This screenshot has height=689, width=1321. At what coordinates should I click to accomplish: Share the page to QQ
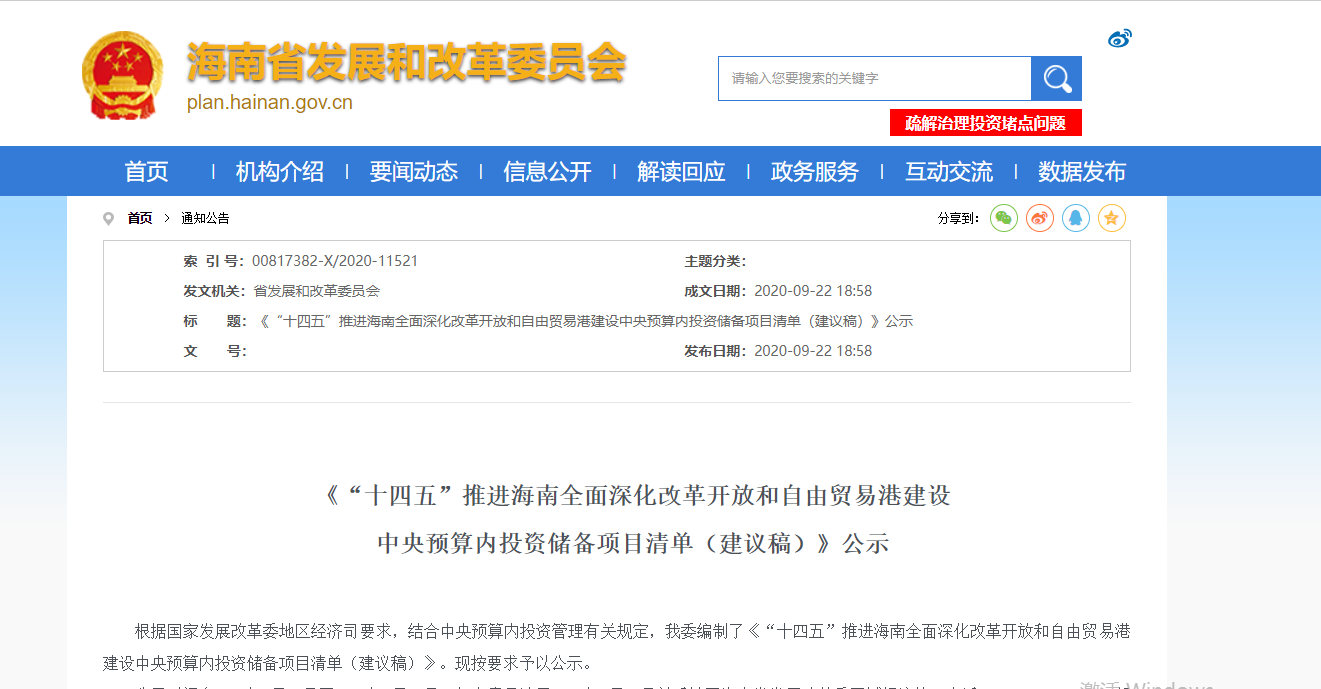pyautogui.click(x=1076, y=218)
